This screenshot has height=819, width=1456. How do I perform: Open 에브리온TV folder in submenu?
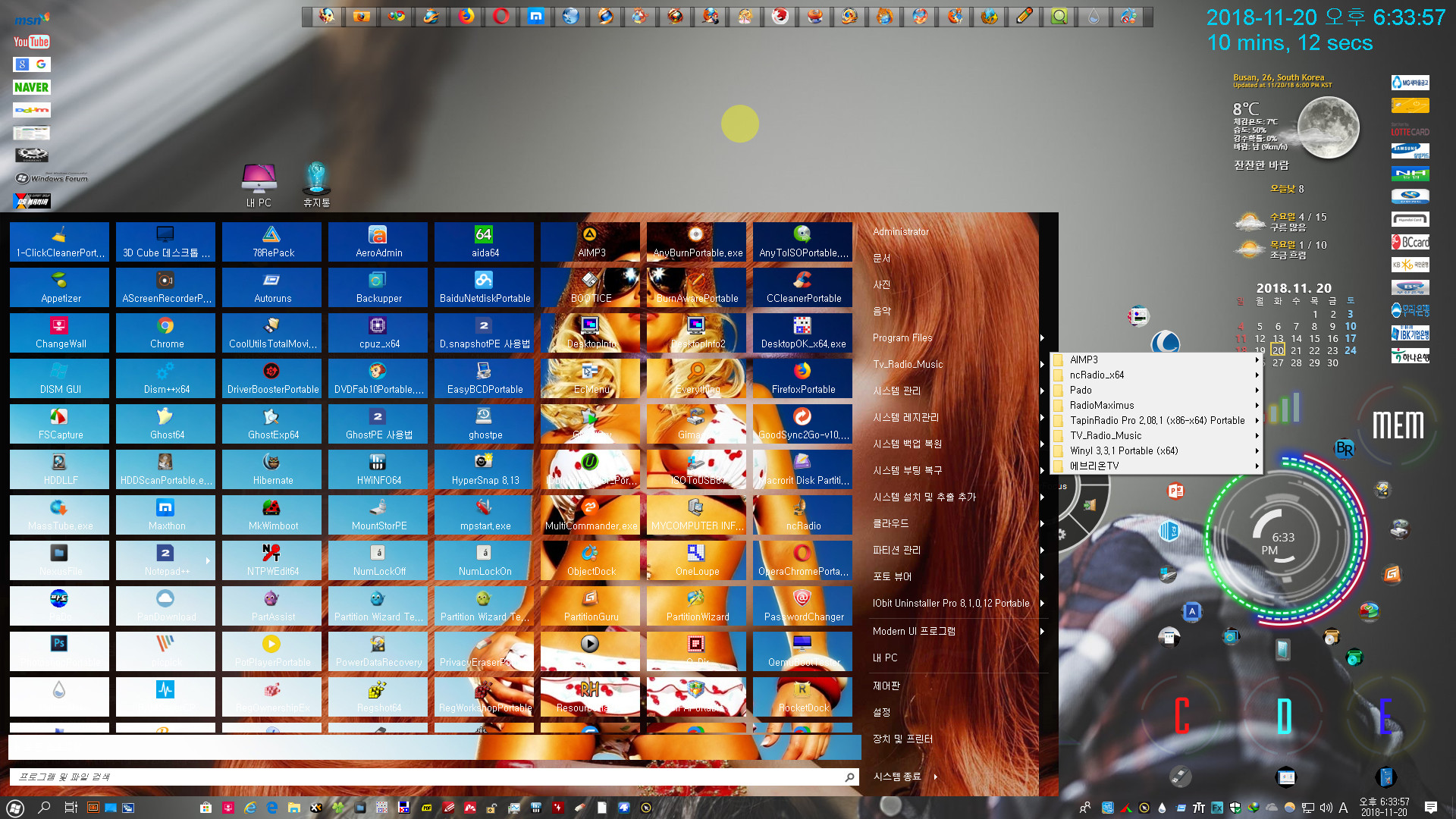1156,466
